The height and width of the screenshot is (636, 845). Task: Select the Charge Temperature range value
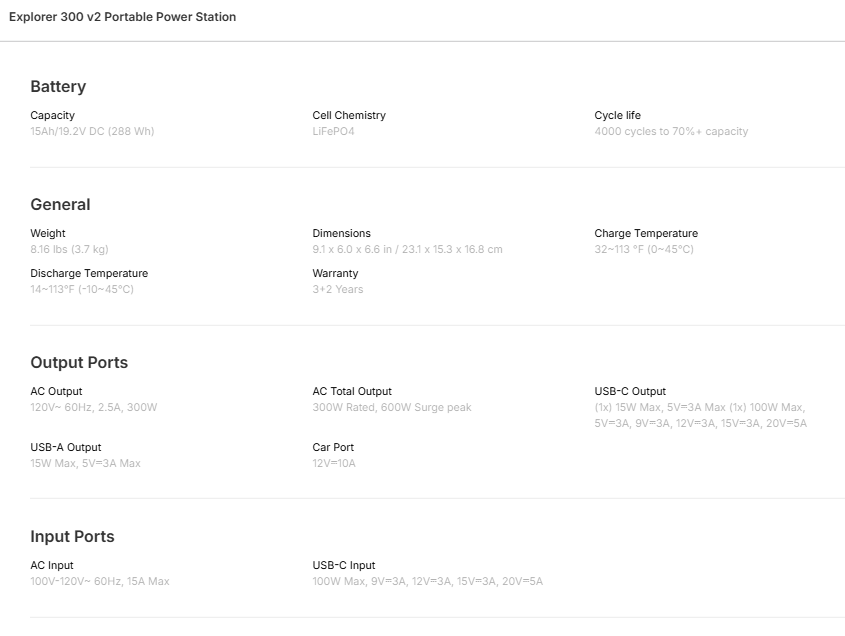(643, 249)
